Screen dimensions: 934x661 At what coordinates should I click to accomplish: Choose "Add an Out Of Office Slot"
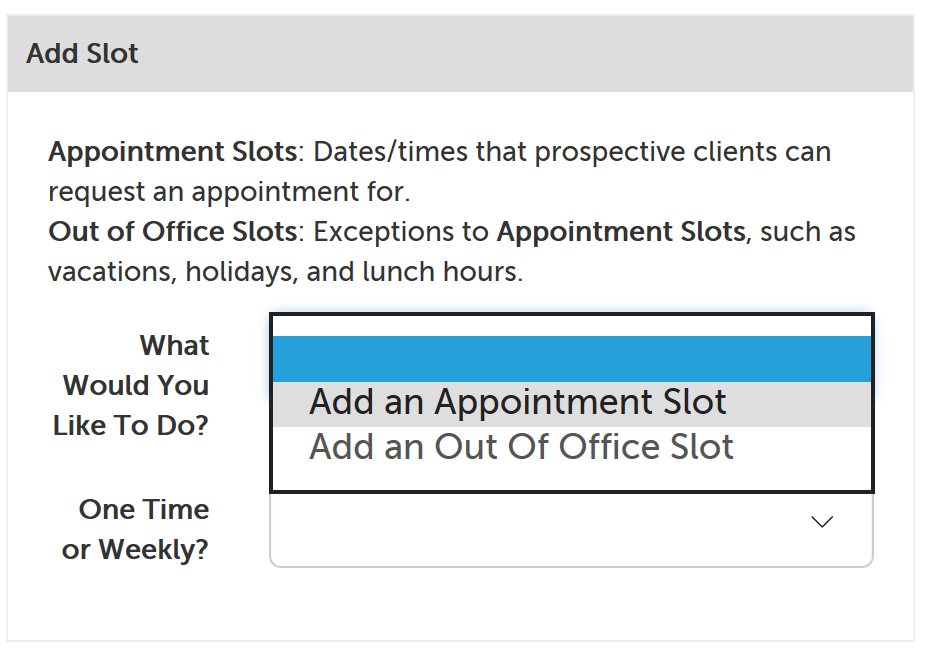point(521,447)
